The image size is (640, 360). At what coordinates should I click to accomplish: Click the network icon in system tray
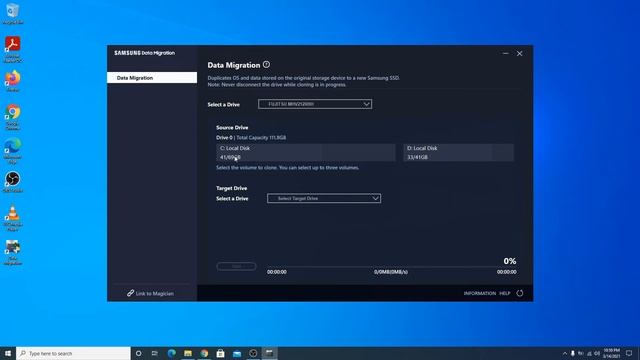(589, 353)
